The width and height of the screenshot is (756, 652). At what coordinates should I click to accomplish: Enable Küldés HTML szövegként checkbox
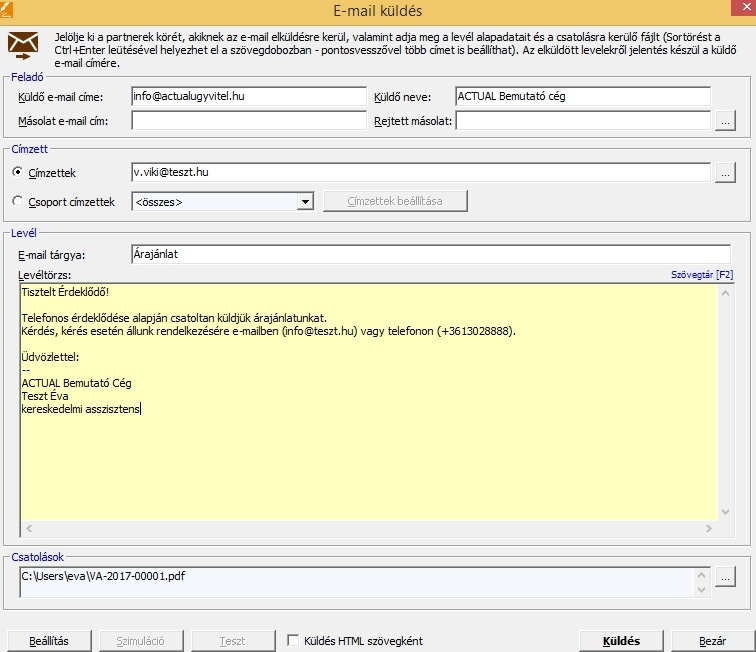293,640
